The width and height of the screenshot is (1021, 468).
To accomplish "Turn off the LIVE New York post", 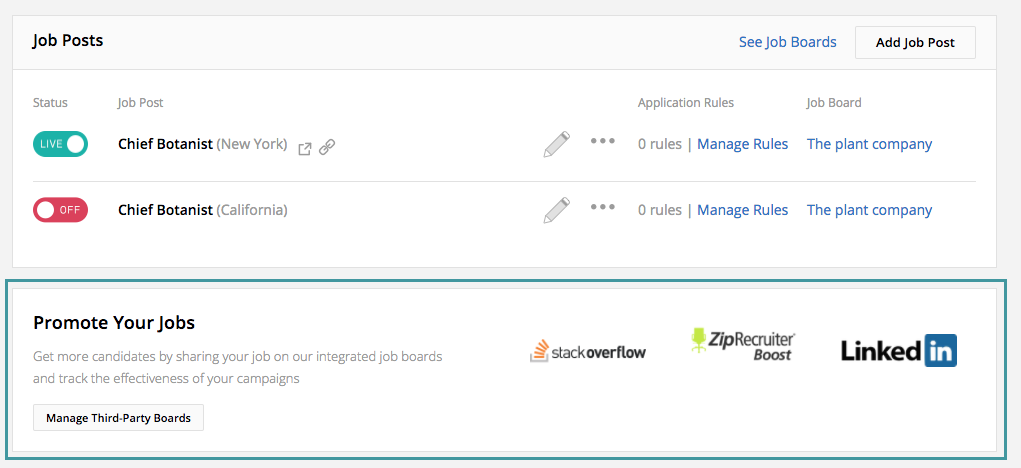I will point(61,144).
